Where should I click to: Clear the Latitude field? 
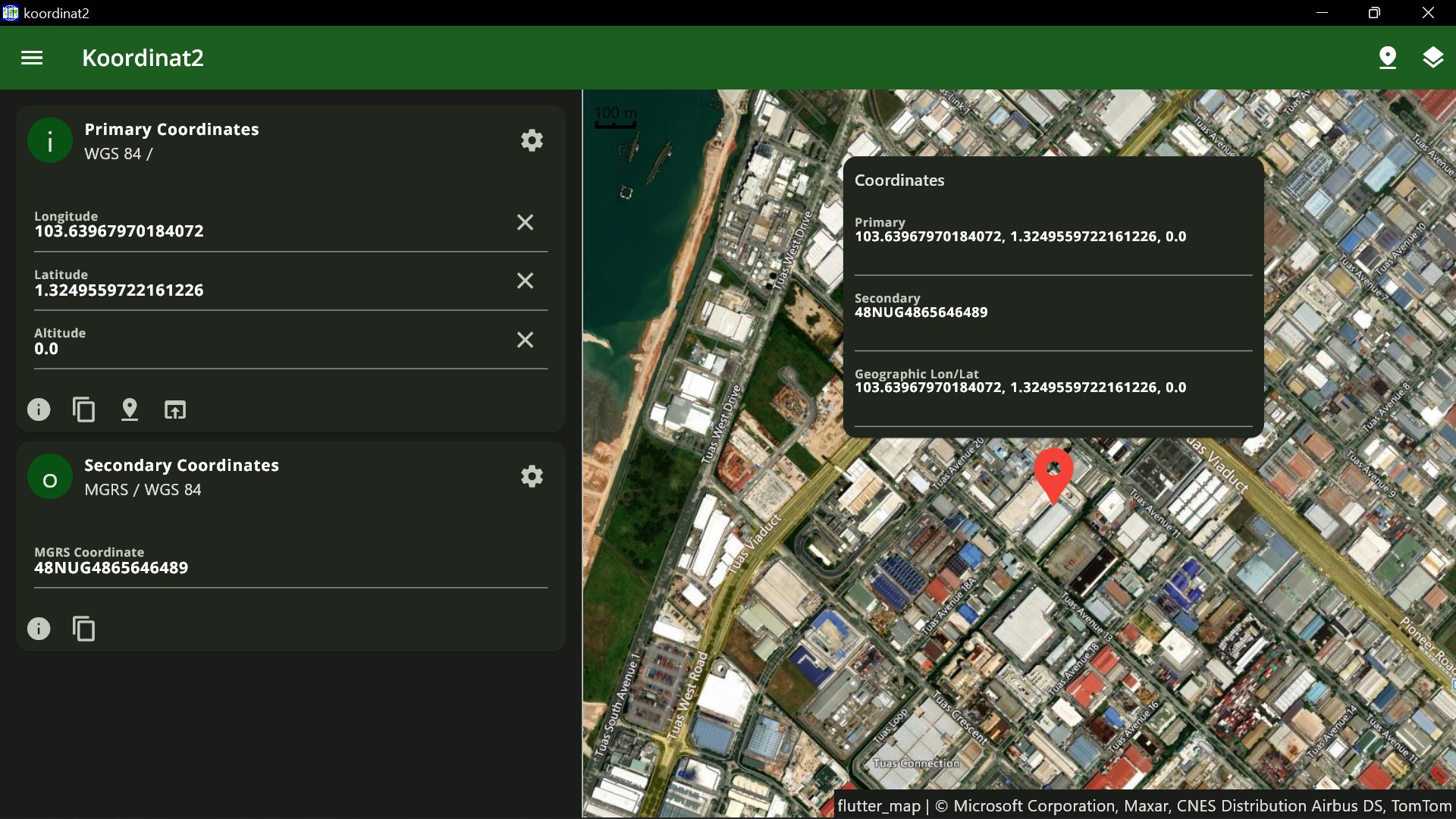(525, 281)
